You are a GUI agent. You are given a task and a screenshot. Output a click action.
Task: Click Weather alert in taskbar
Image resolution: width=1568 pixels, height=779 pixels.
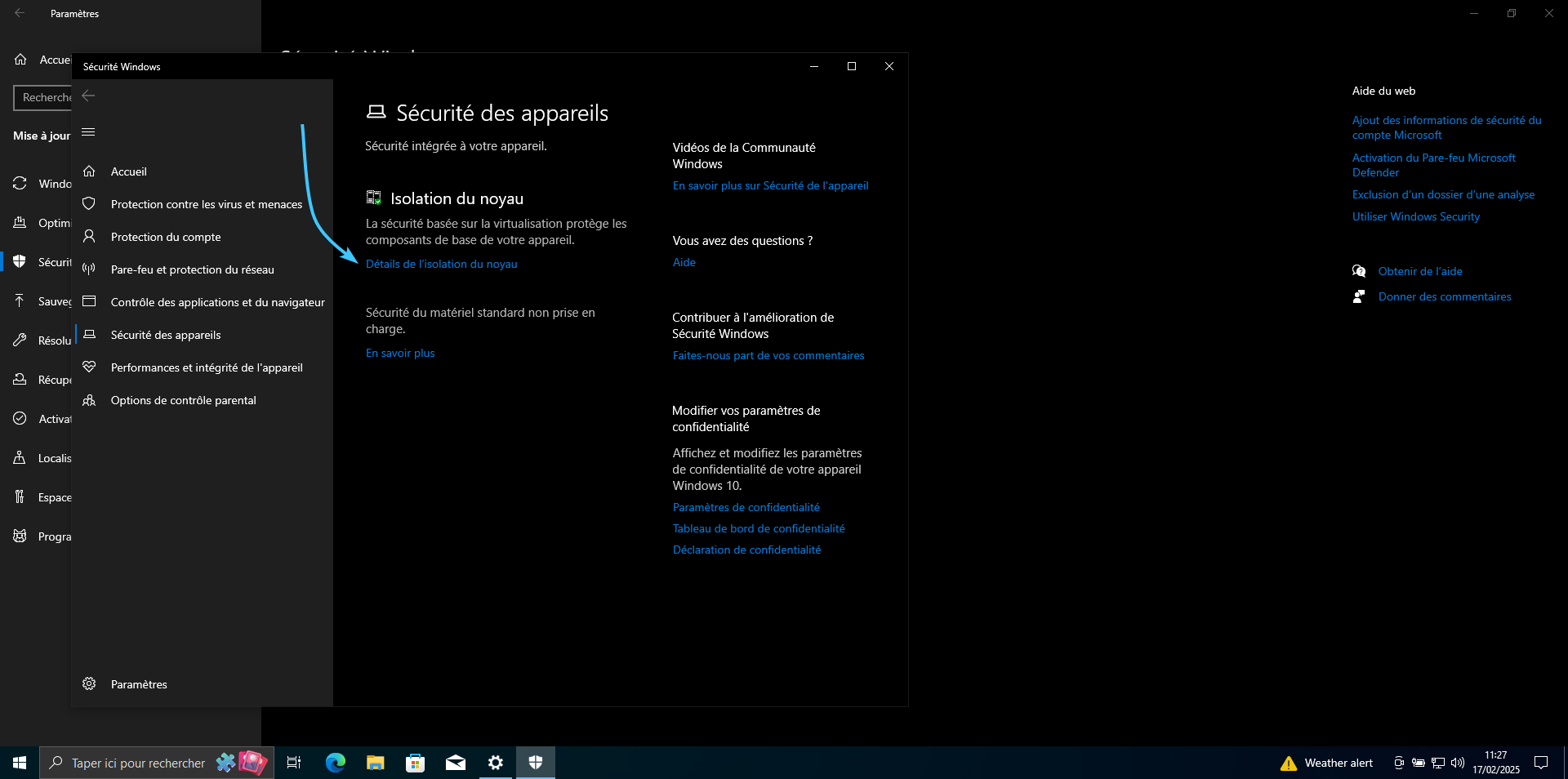click(x=1327, y=763)
